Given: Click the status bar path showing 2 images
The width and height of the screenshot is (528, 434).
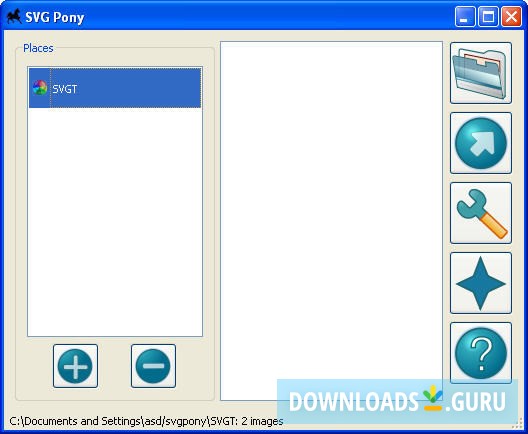Looking at the screenshot, I should [x=146, y=421].
